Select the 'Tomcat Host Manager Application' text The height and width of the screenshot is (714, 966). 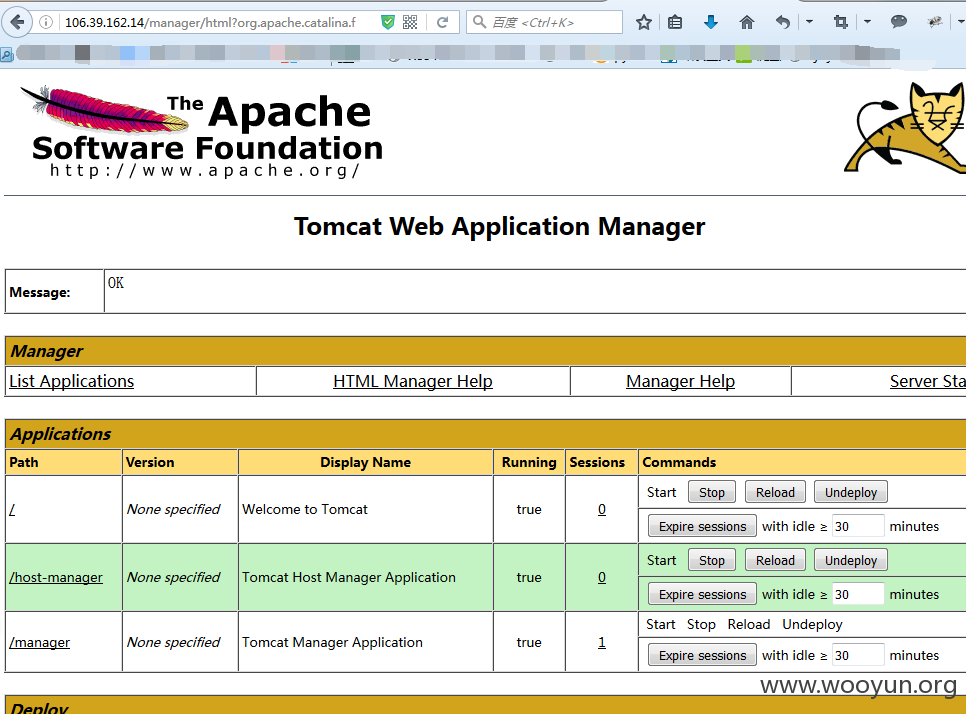(349, 577)
